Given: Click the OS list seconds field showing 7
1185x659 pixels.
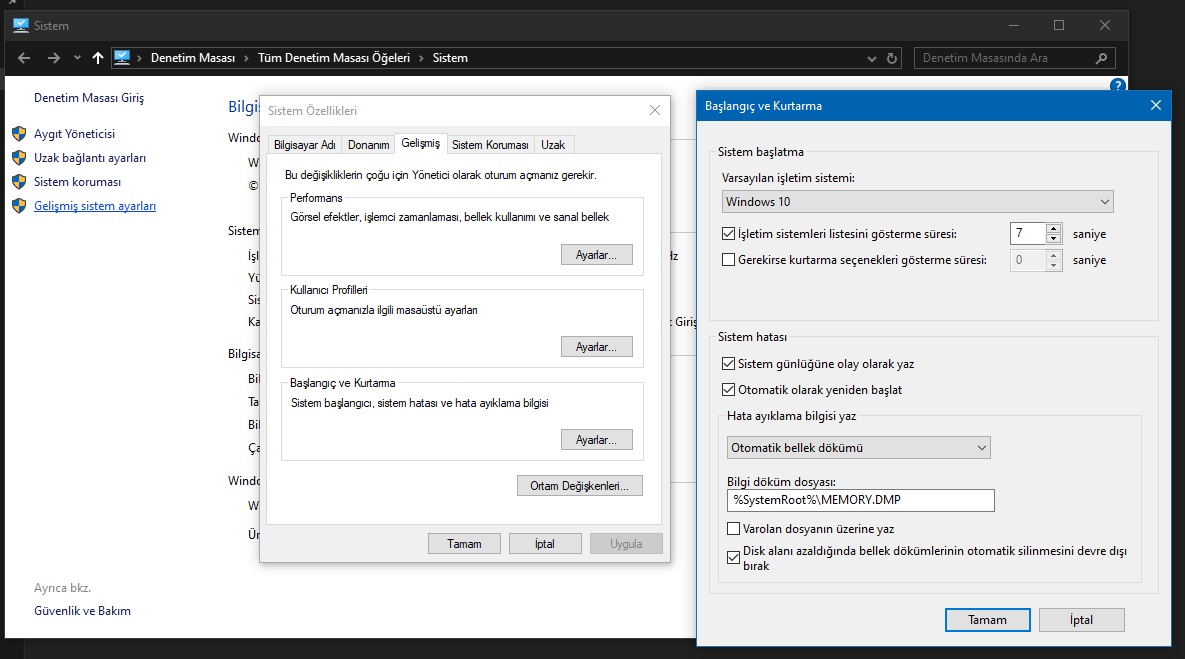Looking at the screenshot, I should pos(1028,234).
